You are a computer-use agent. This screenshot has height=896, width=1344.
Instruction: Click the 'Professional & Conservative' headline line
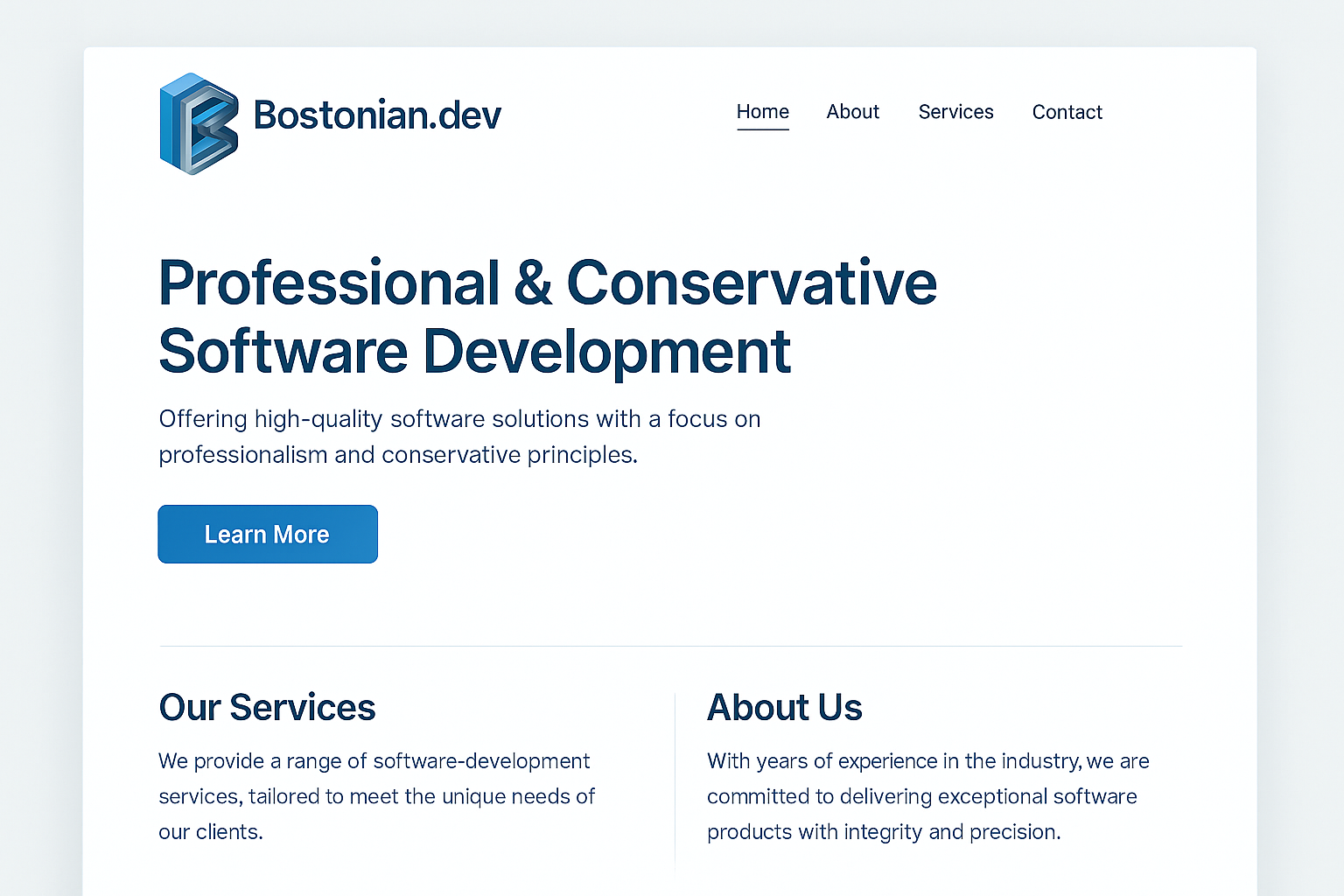(x=547, y=283)
